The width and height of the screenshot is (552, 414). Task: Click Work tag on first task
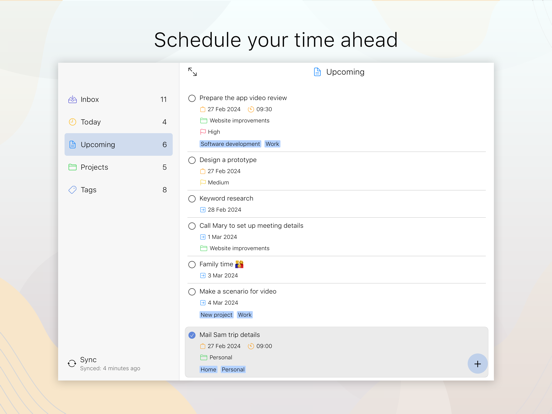pos(272,144)
